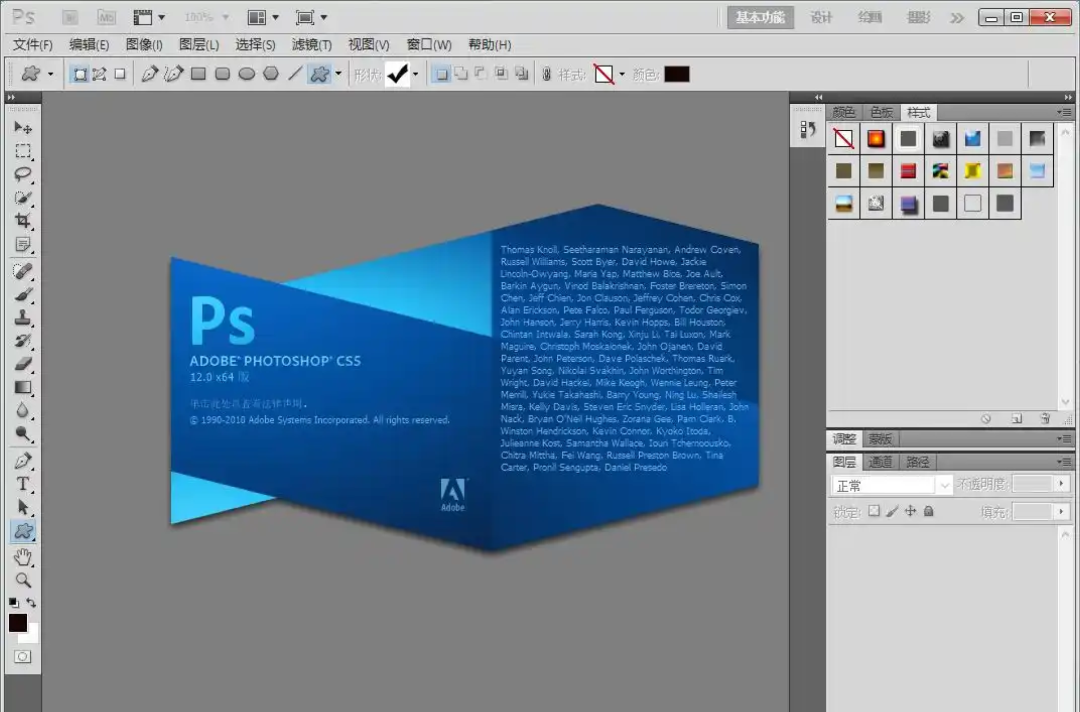Select the Crop tool
This screenshot has height=712, width=1080.
click(22, 221)
